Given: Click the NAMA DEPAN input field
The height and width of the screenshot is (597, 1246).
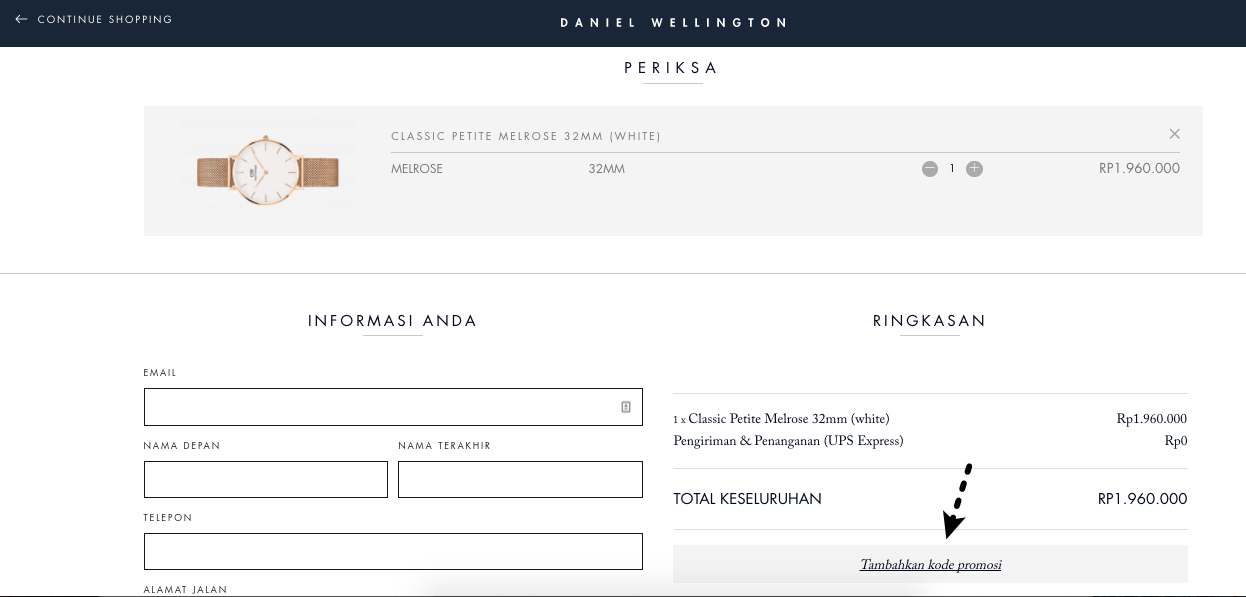Looking at the screenshot, I should tap(265, 479).
